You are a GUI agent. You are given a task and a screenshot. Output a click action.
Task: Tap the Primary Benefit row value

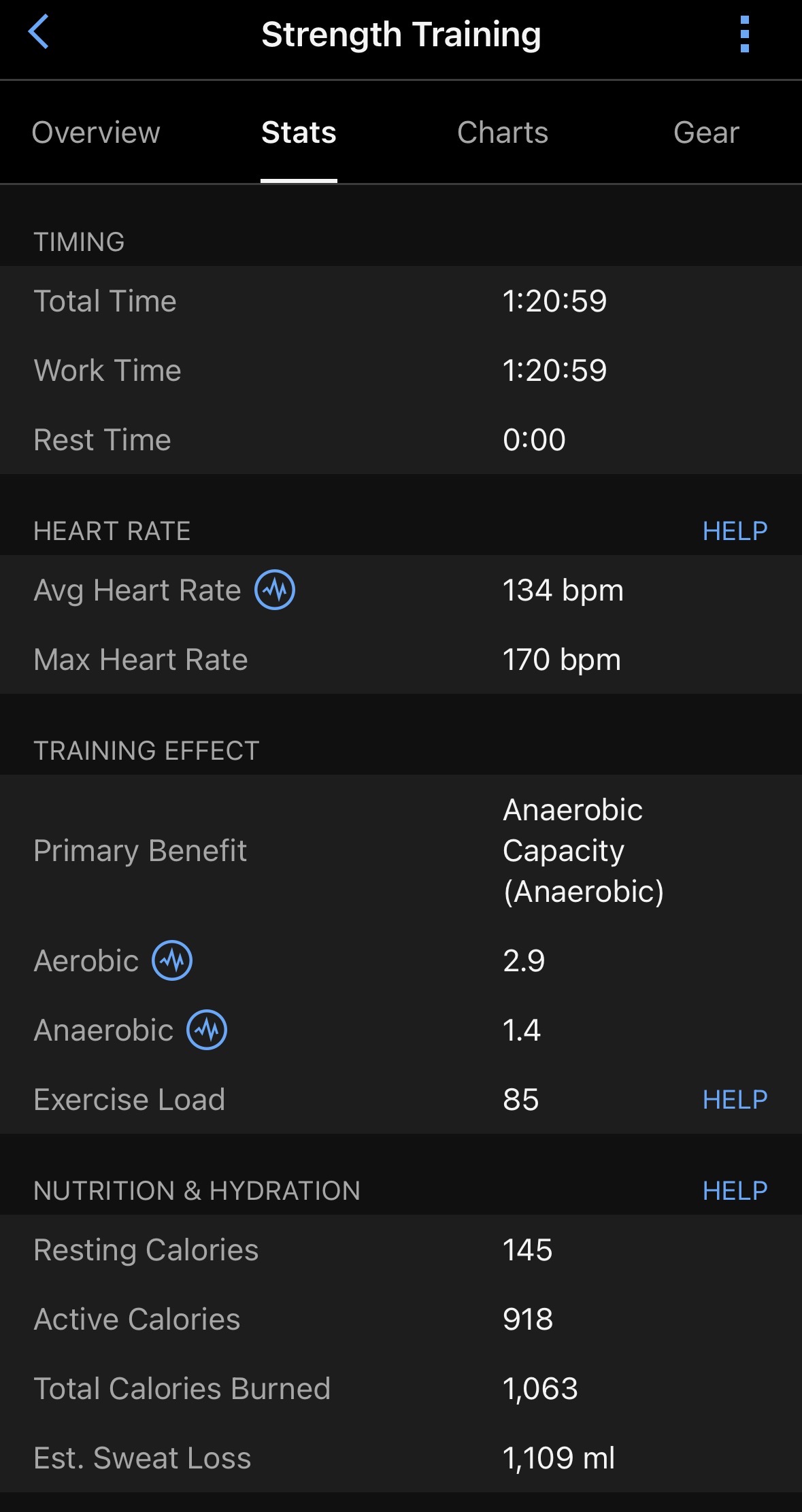tap(583, 851)
